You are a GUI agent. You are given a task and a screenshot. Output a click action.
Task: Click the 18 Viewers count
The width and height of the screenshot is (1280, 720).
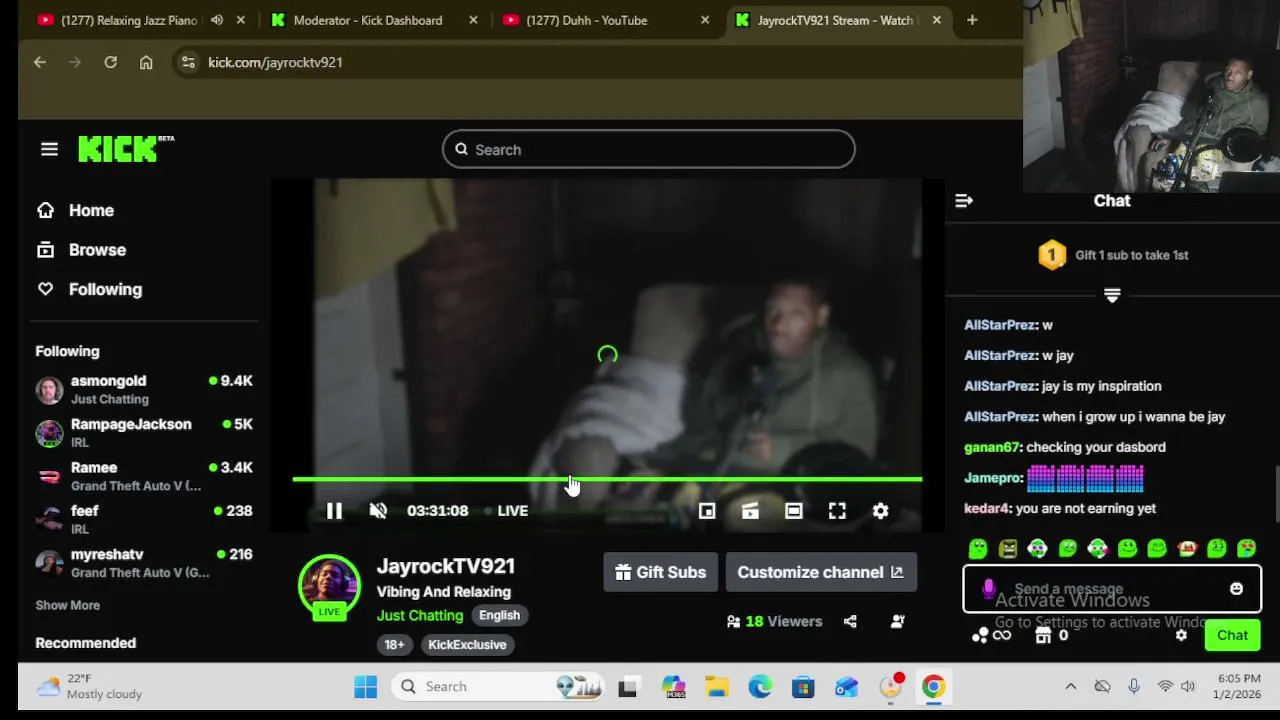[x=774, y=621]
